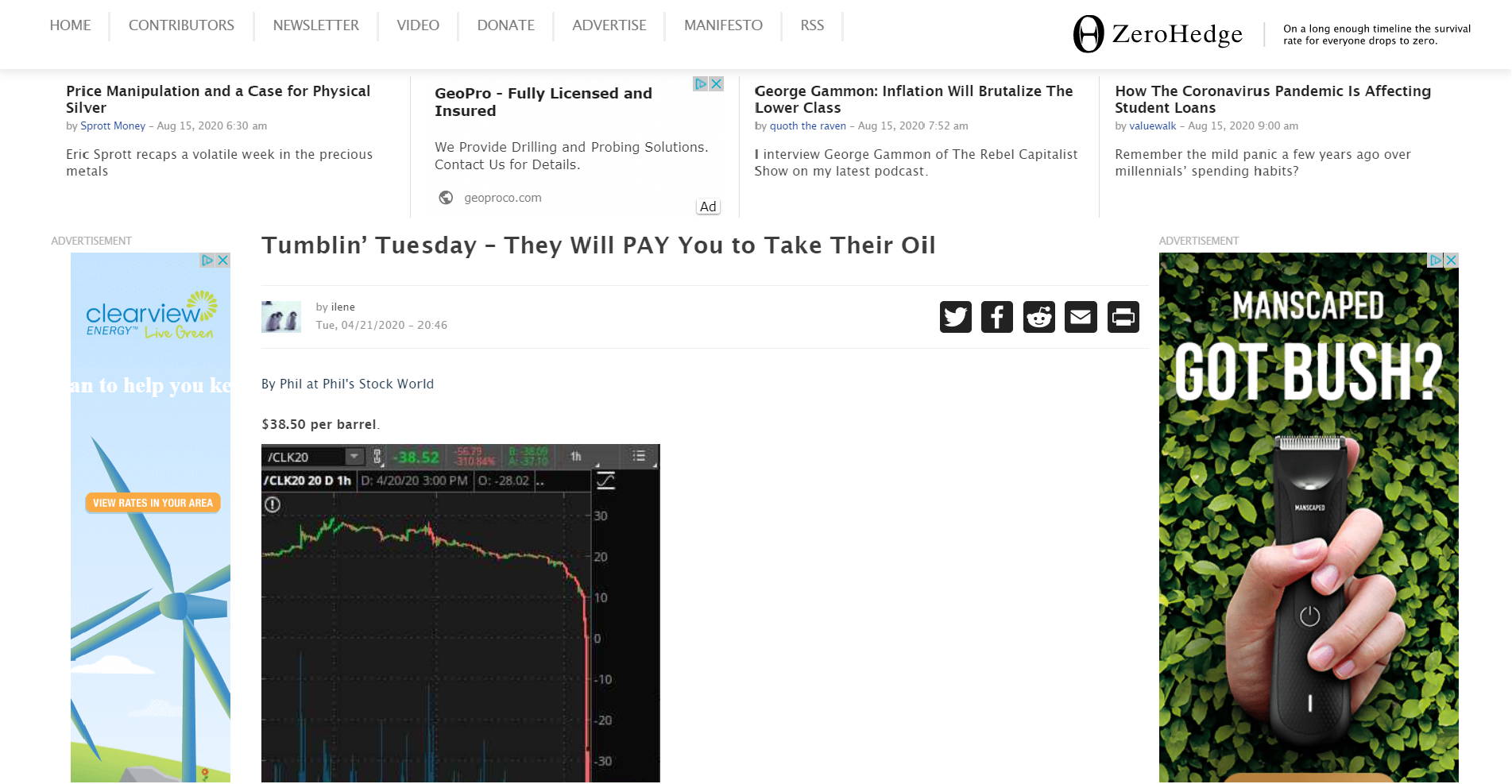
Task: Click the oil price chart image
Action: tap(460, 612)
